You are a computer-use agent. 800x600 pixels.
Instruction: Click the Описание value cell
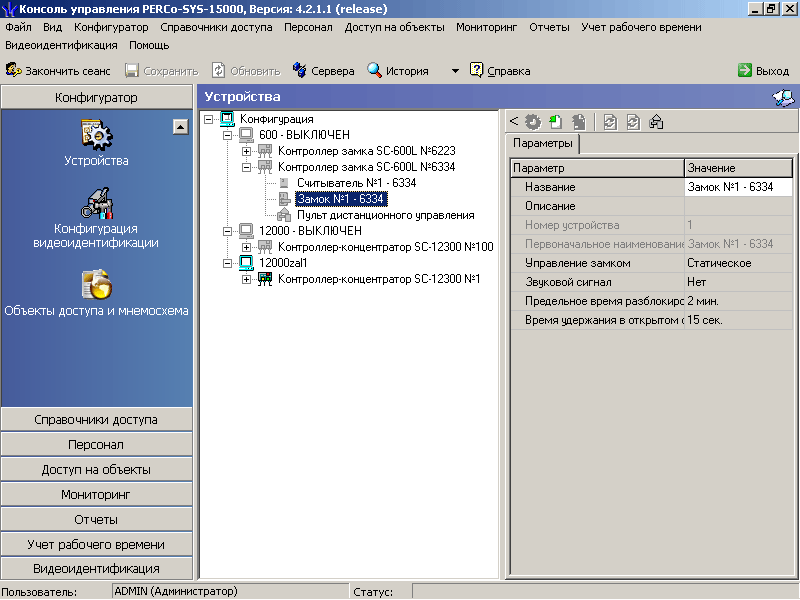coord(738,206)
